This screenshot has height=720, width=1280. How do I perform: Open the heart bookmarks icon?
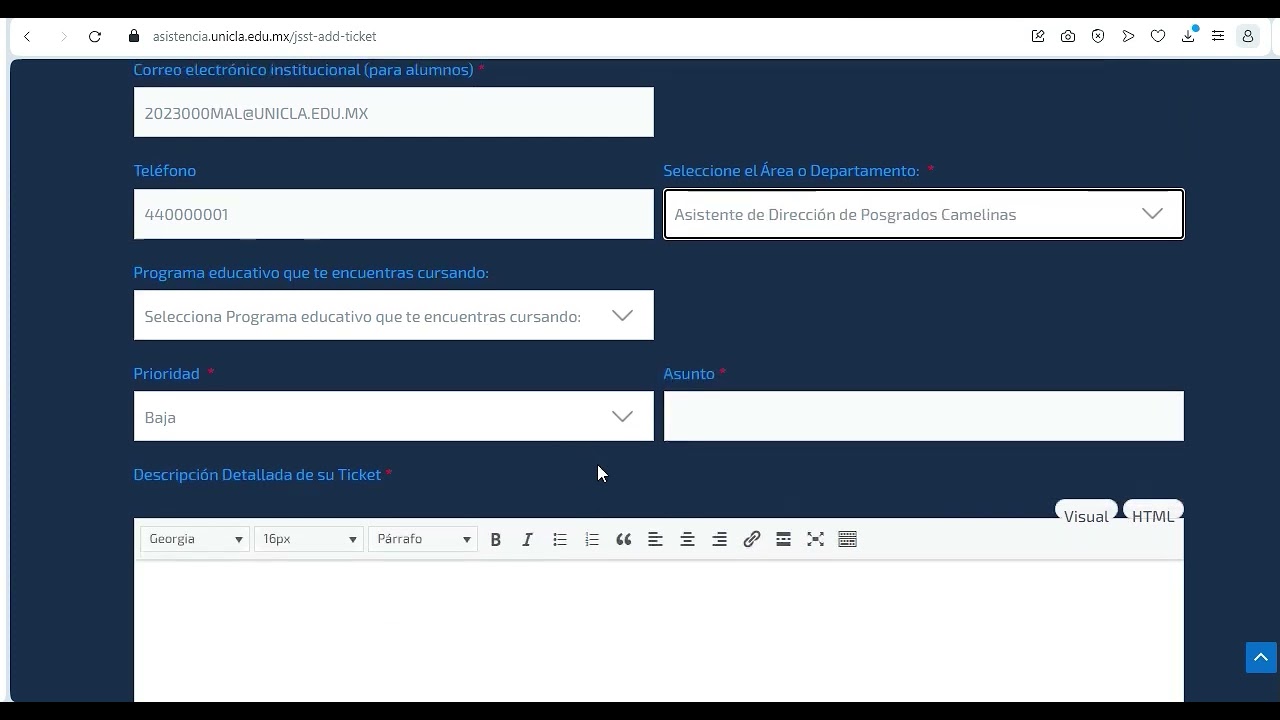(1158, 36)
